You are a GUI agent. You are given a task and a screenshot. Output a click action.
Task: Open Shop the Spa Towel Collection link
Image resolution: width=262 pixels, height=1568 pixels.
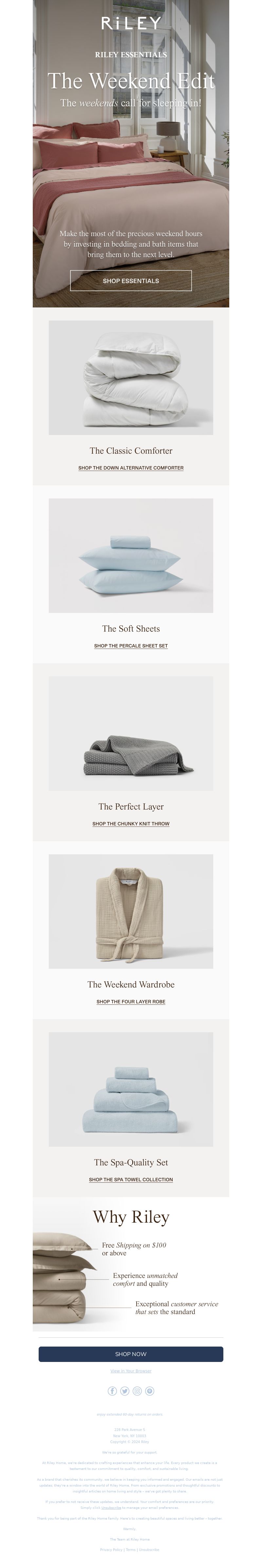tap(131, 1179)
